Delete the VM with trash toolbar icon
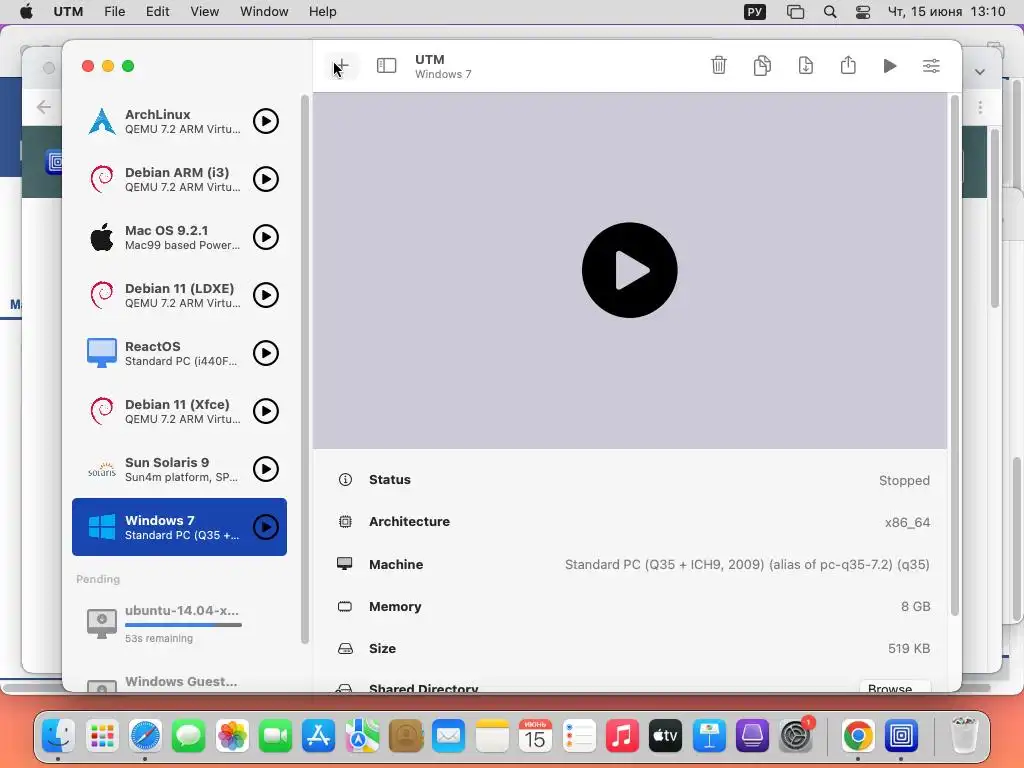The image size is (1024, 768). tap(718, 65)
